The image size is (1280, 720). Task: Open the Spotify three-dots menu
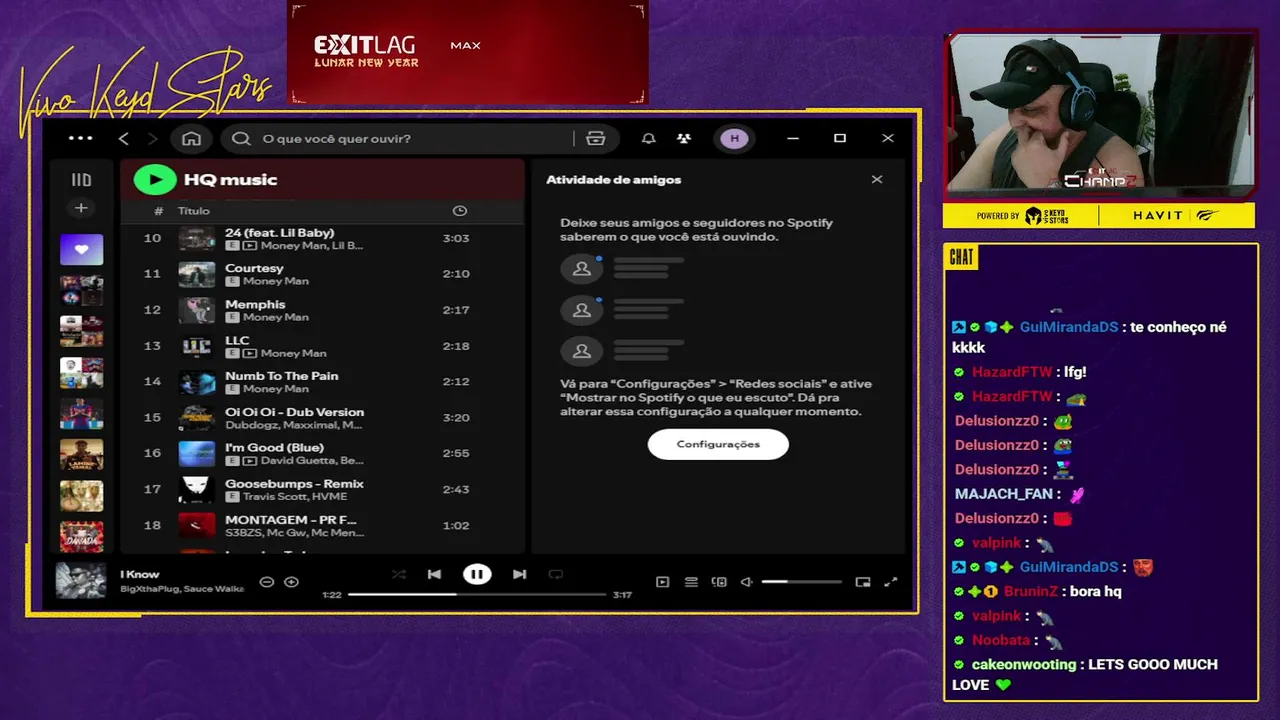click(80, 138)
